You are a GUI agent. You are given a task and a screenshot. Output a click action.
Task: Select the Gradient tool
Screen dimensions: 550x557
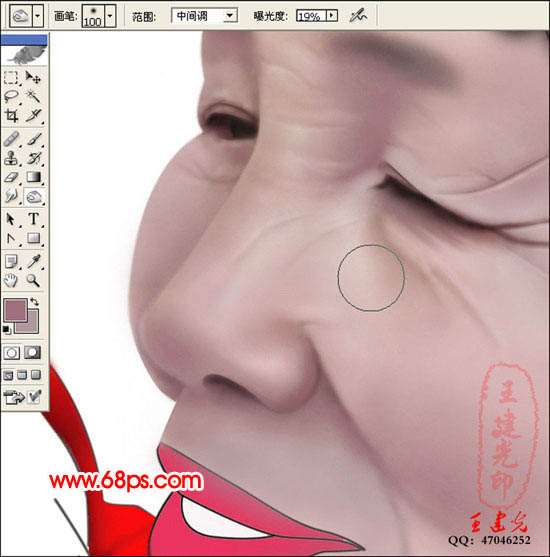pyautogui.click(x=33, y=177)
